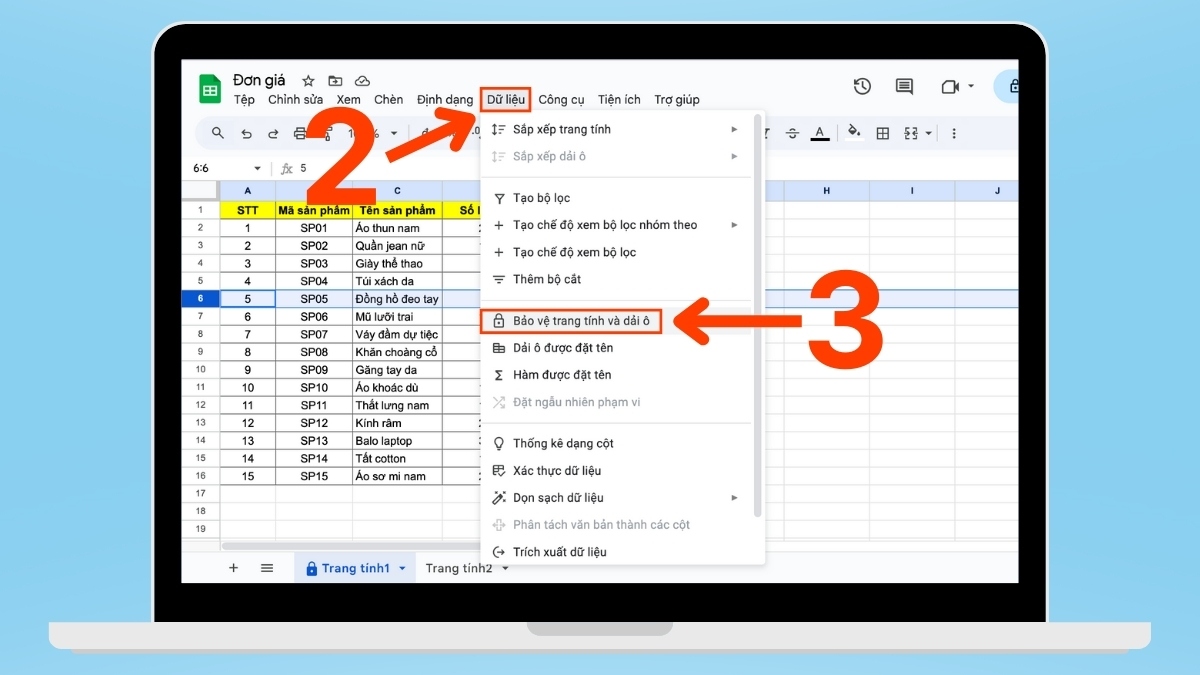This screenshot has height=675, width=1200.
Task: Apply strikethrough formatting
Action: click(x=793, y=133)
